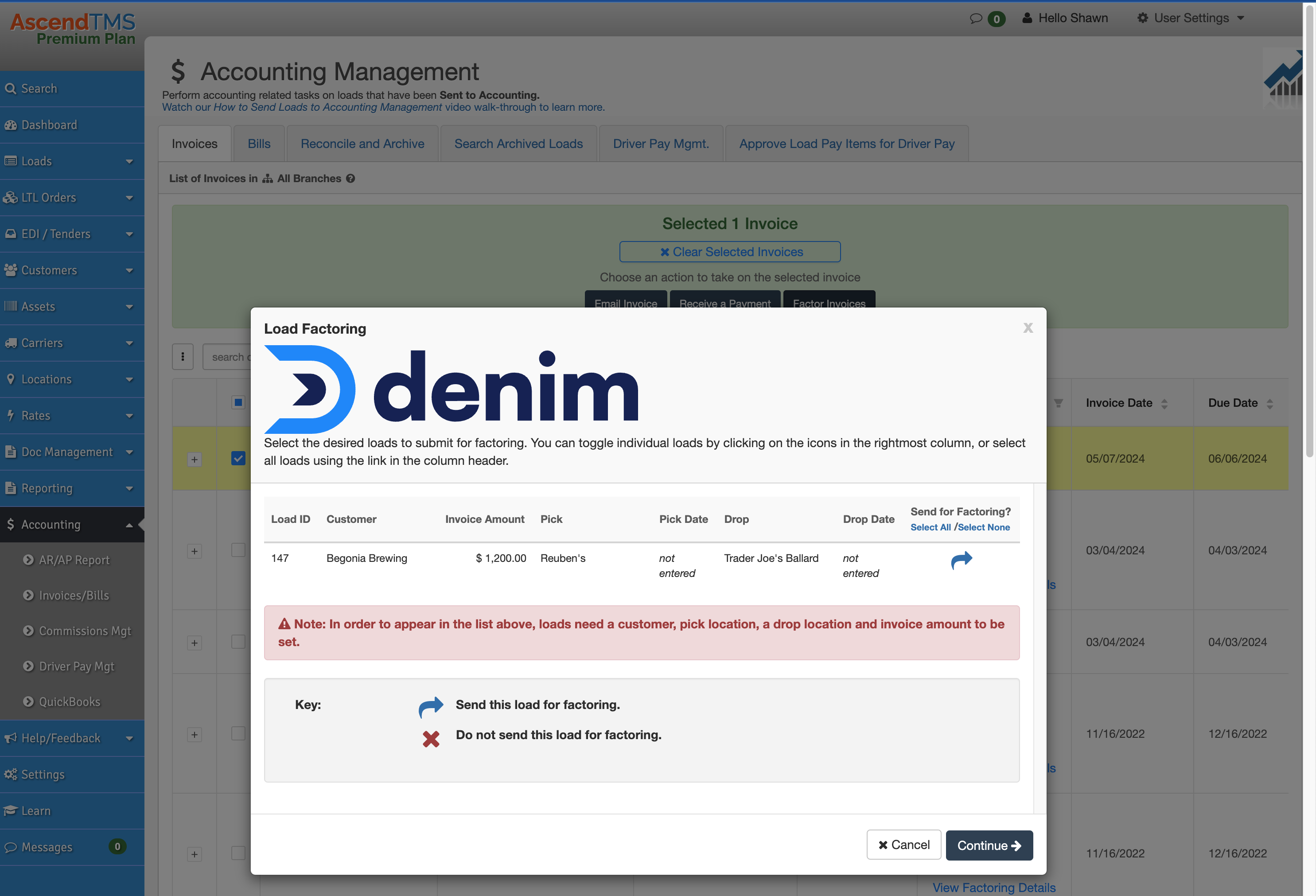Click the dollar icon beside Accounting Management
The width and height of the screenshot is (1316, 896).
click(x=178, y=71)
